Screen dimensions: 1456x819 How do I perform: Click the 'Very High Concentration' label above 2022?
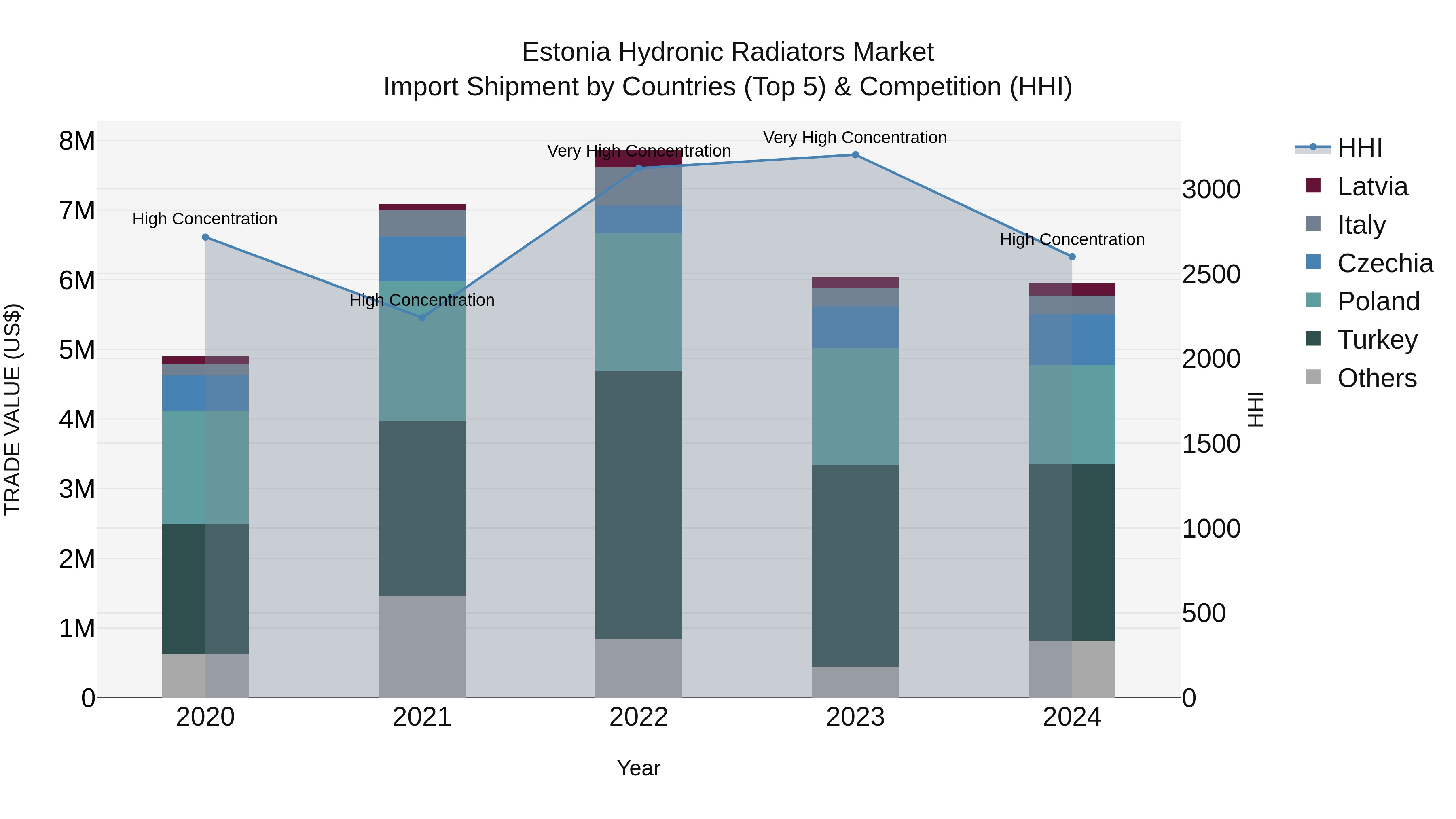tap(639, 151)
